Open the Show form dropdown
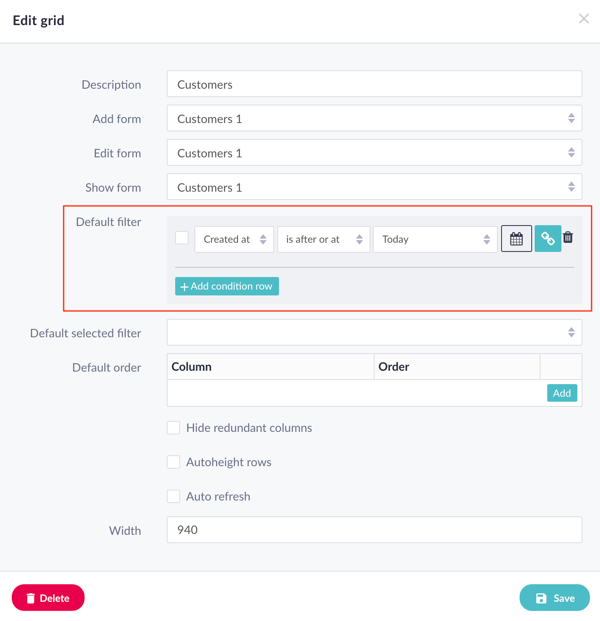 (374, 187)
